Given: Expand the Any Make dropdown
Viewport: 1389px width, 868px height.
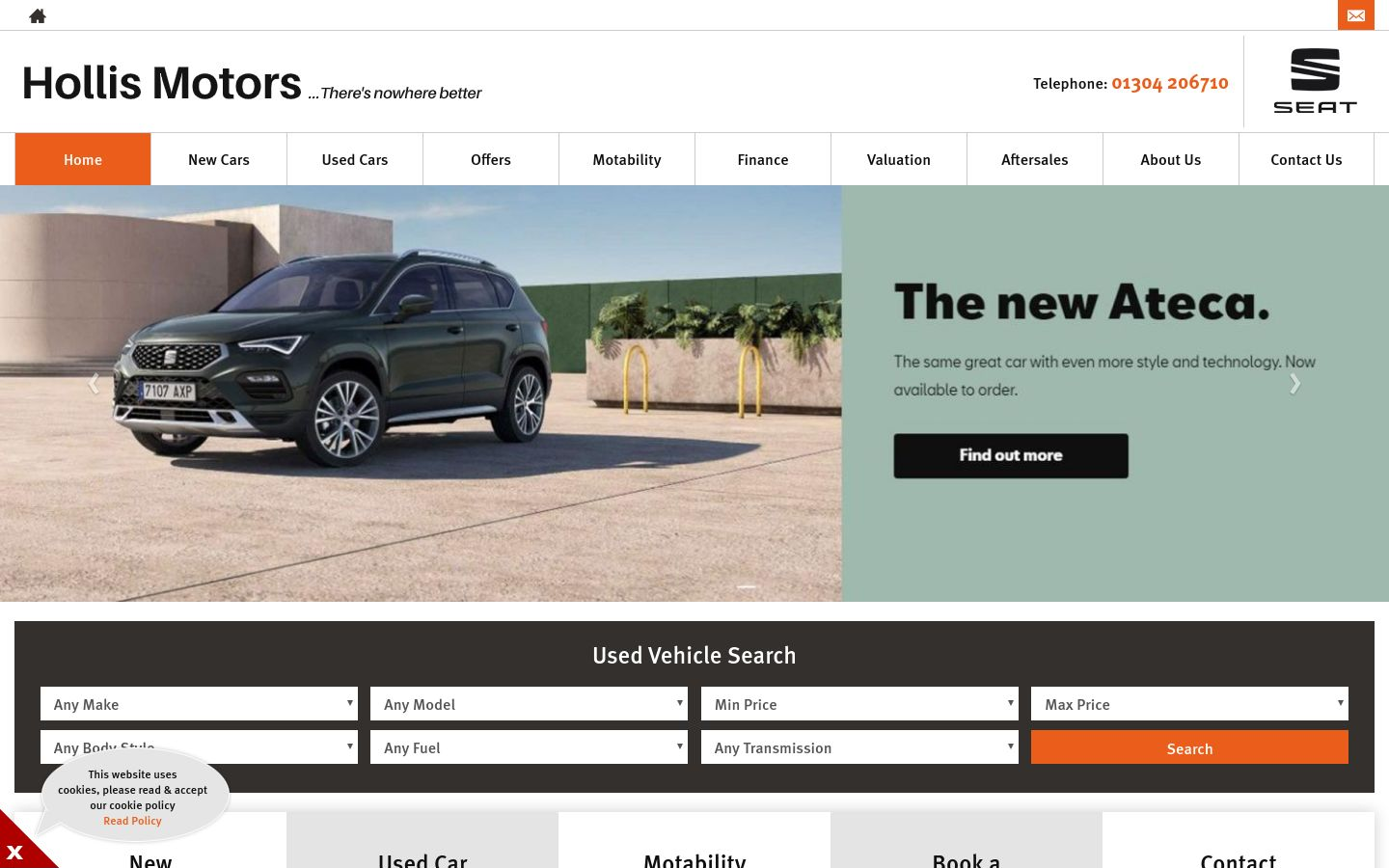Looking at the screenshot, I should 199,704.
